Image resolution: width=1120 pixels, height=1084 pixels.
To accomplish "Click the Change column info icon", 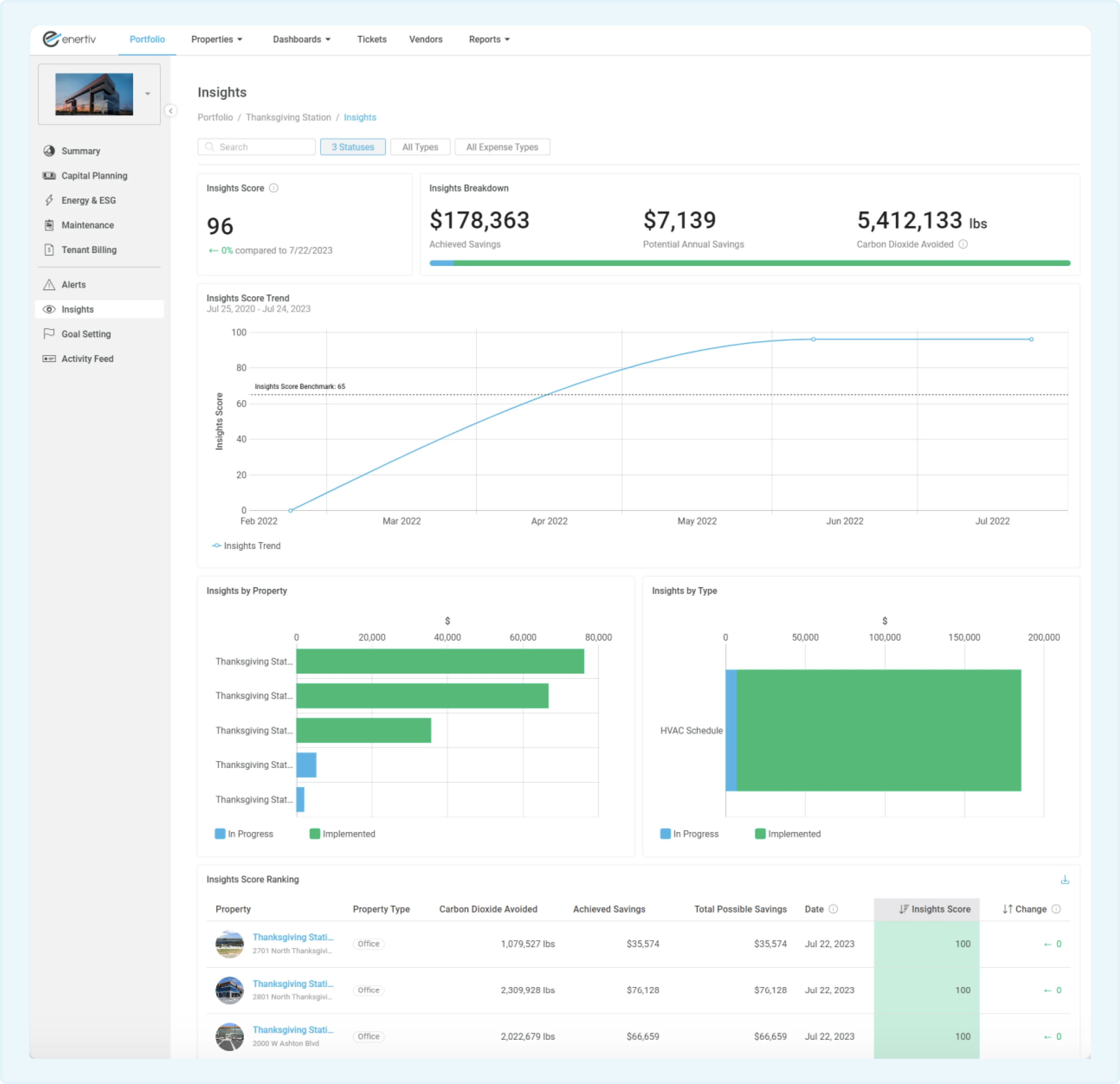I will [x=1056, y=909].
